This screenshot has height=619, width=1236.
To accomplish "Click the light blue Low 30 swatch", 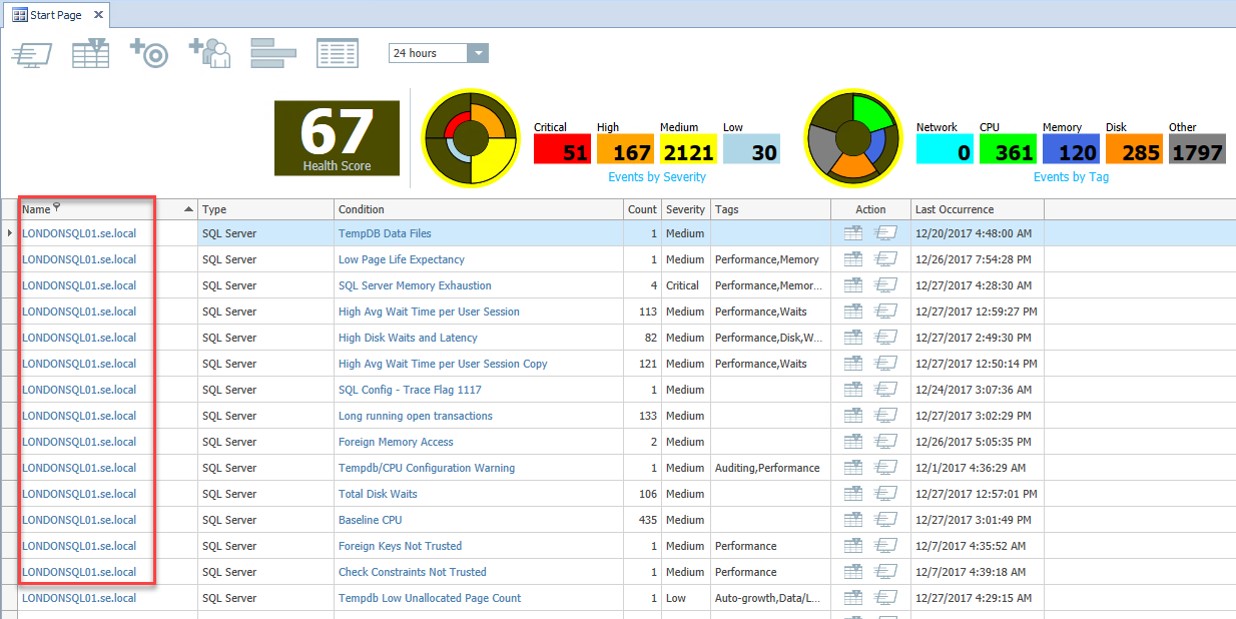I will [x=751, y=149].
